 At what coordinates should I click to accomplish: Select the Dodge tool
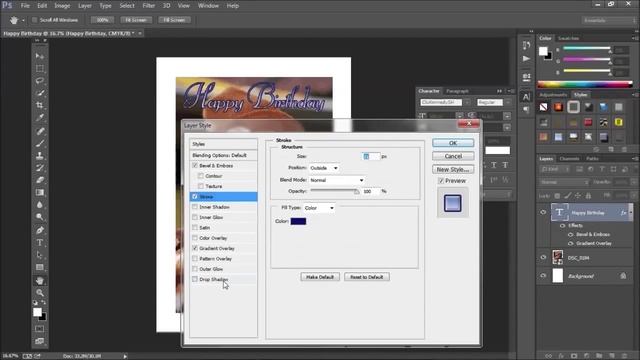40,217
